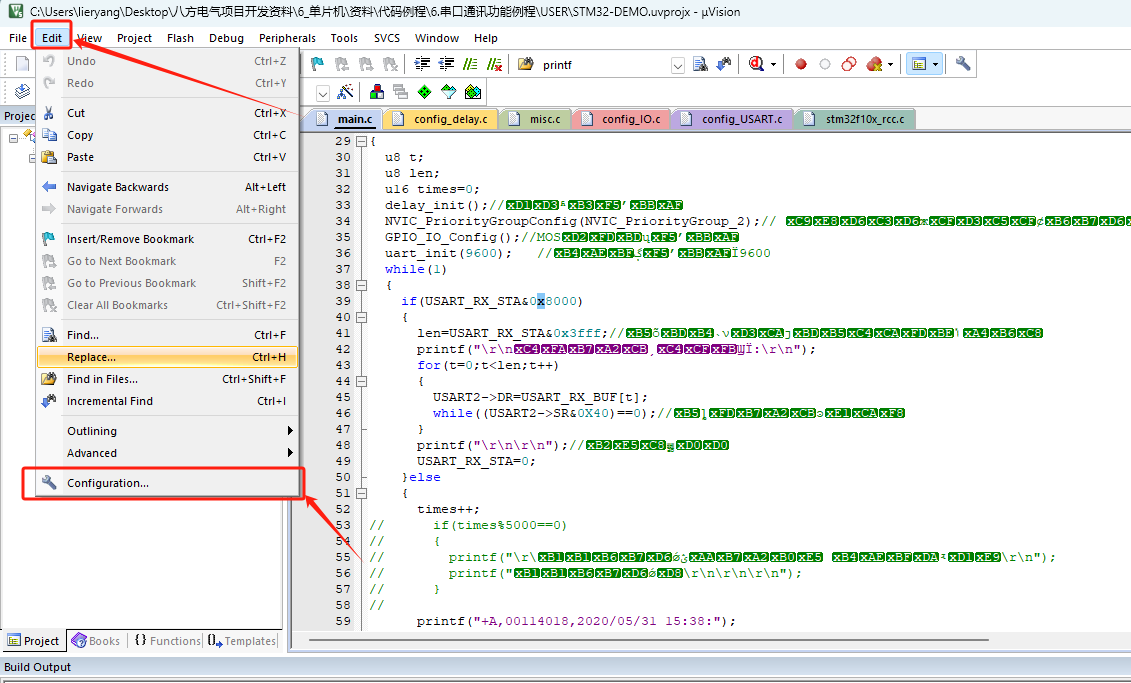Viewport: 1131px width, 683px height.
Task: Click the Indent Selection toolbar icon
Action: [x=422, y=64]
